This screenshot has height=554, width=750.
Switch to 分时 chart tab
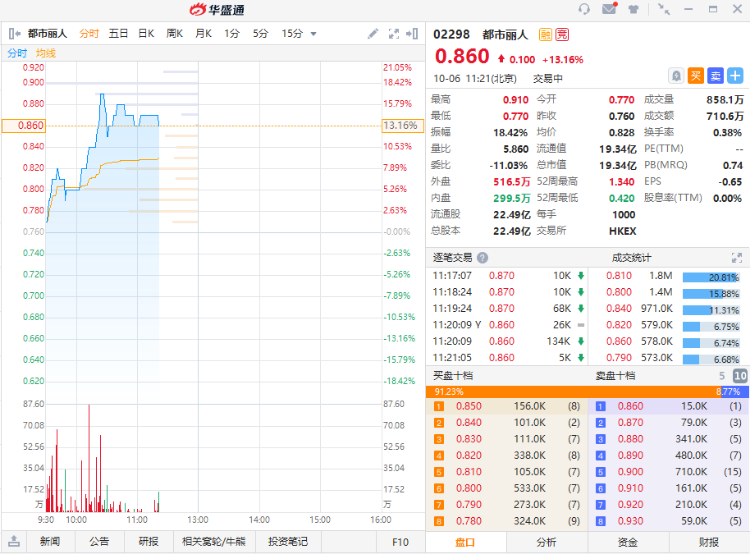(x=89, y=33)
